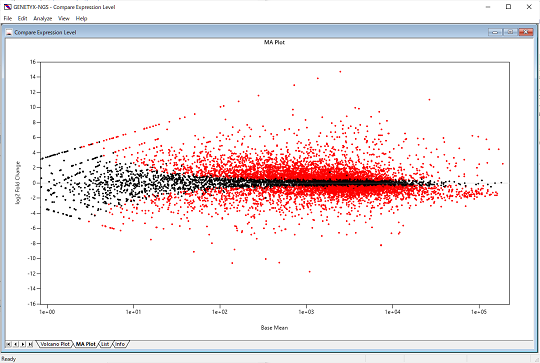Switch to the List tab
The width and height of the screenshot is (540, 363).
coord(105,344)
